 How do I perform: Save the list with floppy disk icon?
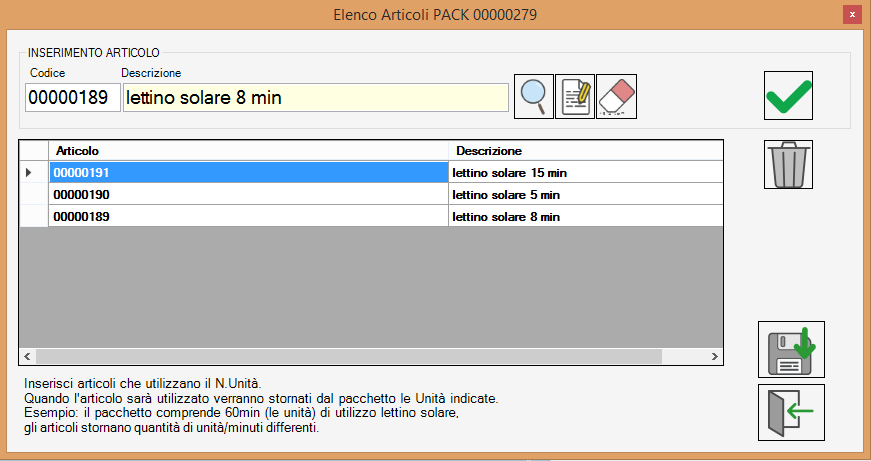tap(791, 349)
